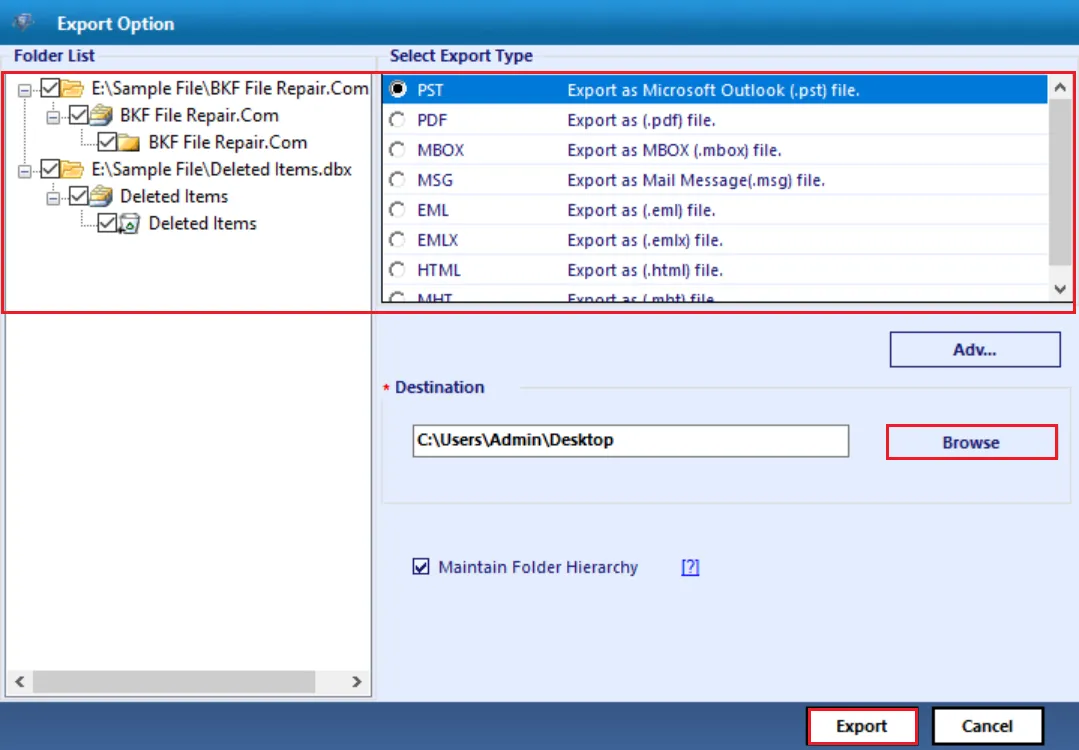Click the stacked folder icon beside BKF File Repair.Com parent
The width and height of the screenshot is (1079, 750).
pyautogui.click(x=100, y=115)
